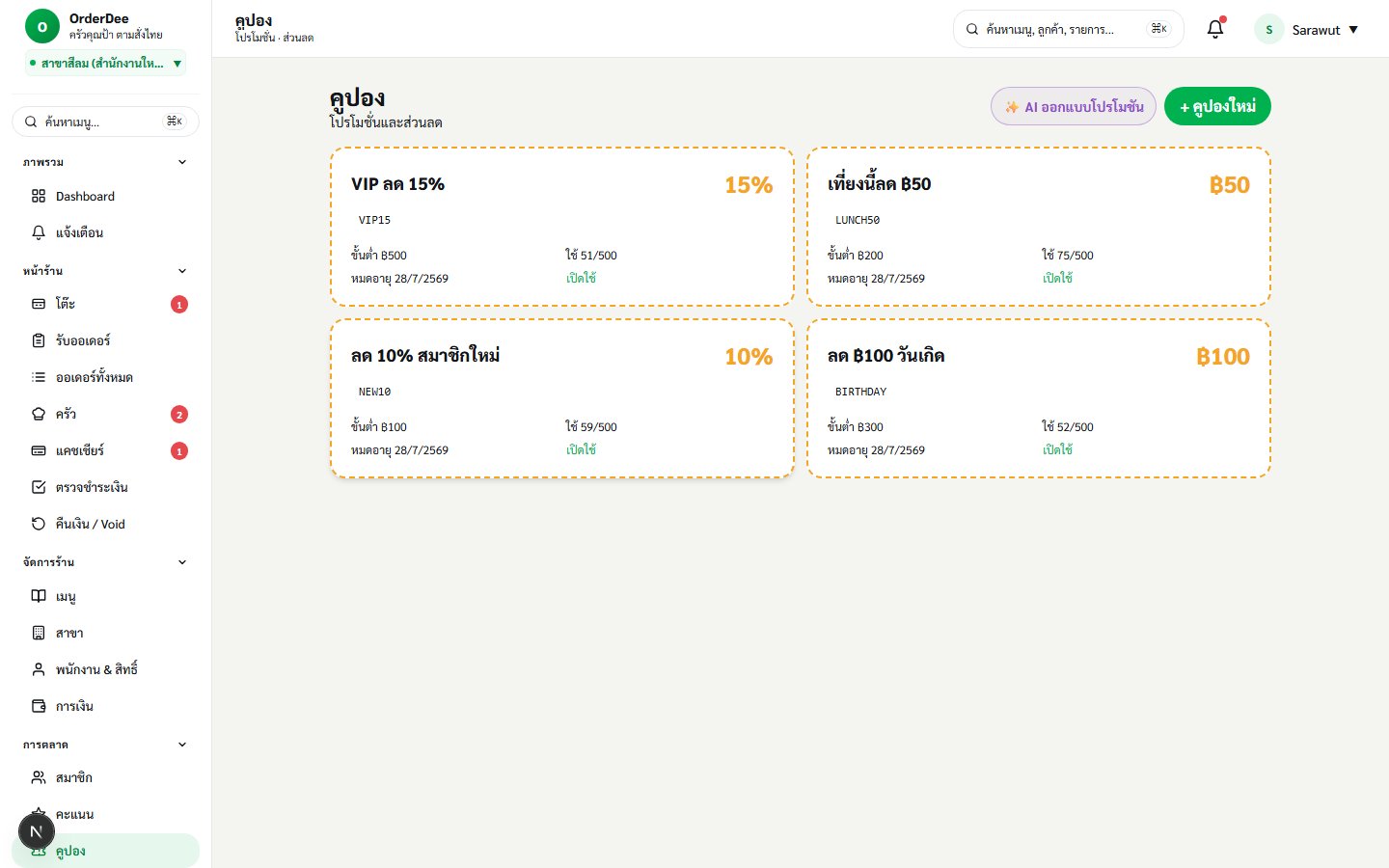Click the LUNCH50 coupon code
The width and height of the screenshot is (1389, 868).
(858, 220)
